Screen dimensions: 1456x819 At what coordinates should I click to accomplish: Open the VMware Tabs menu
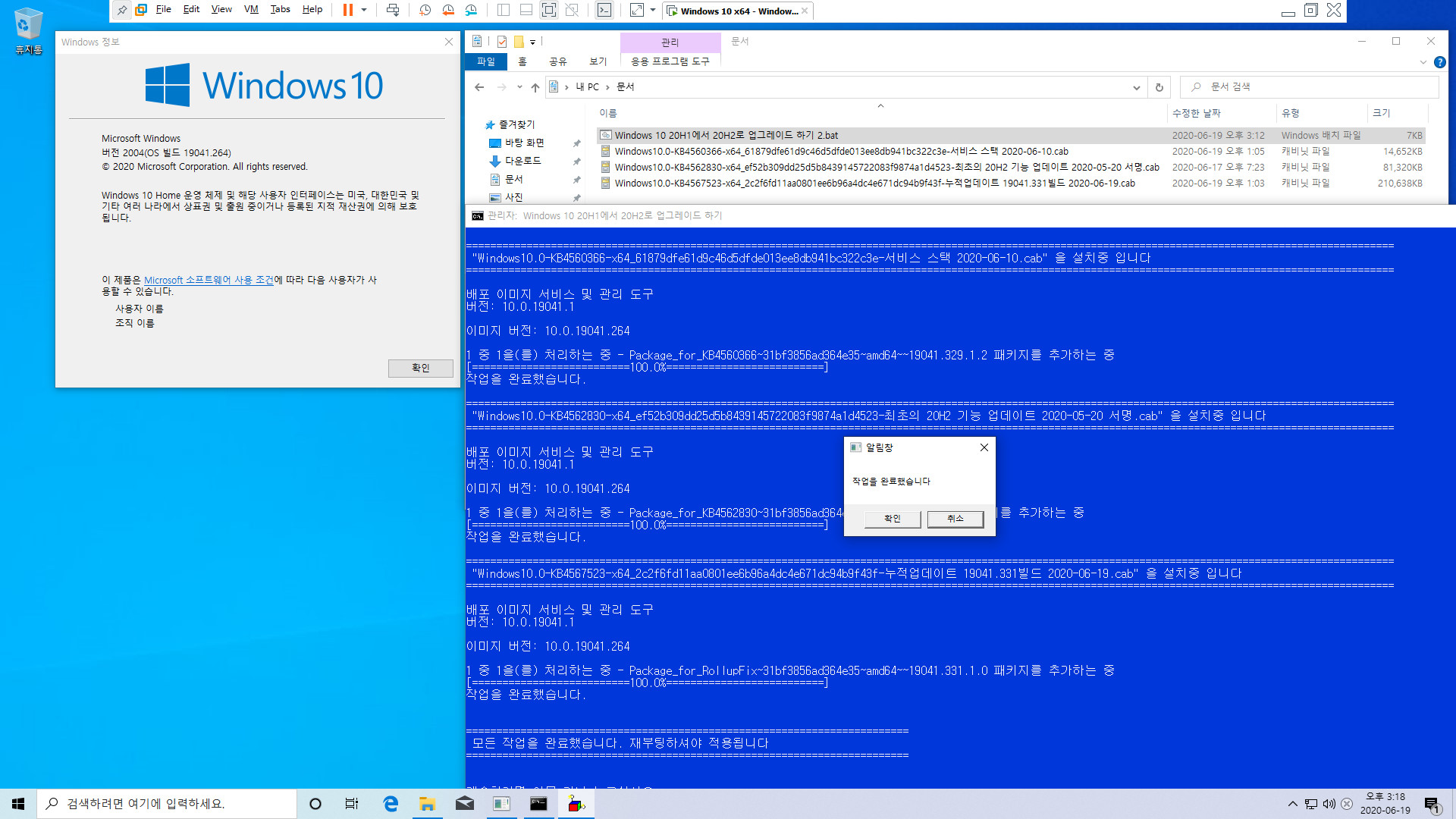[x=280, y=9]
